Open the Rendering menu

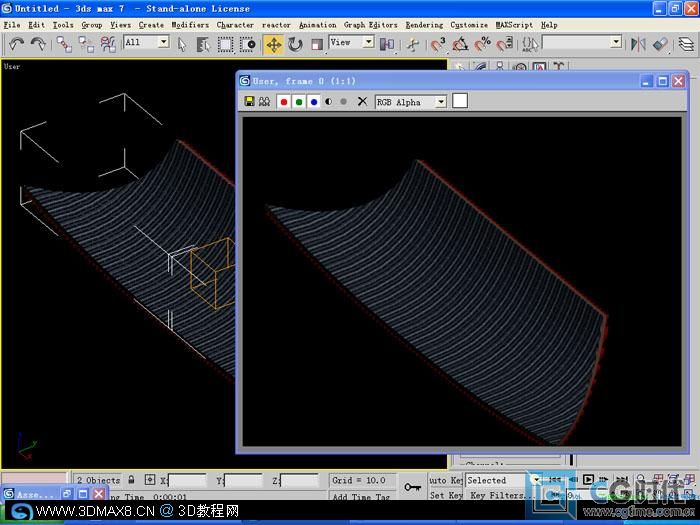[424, 25]
